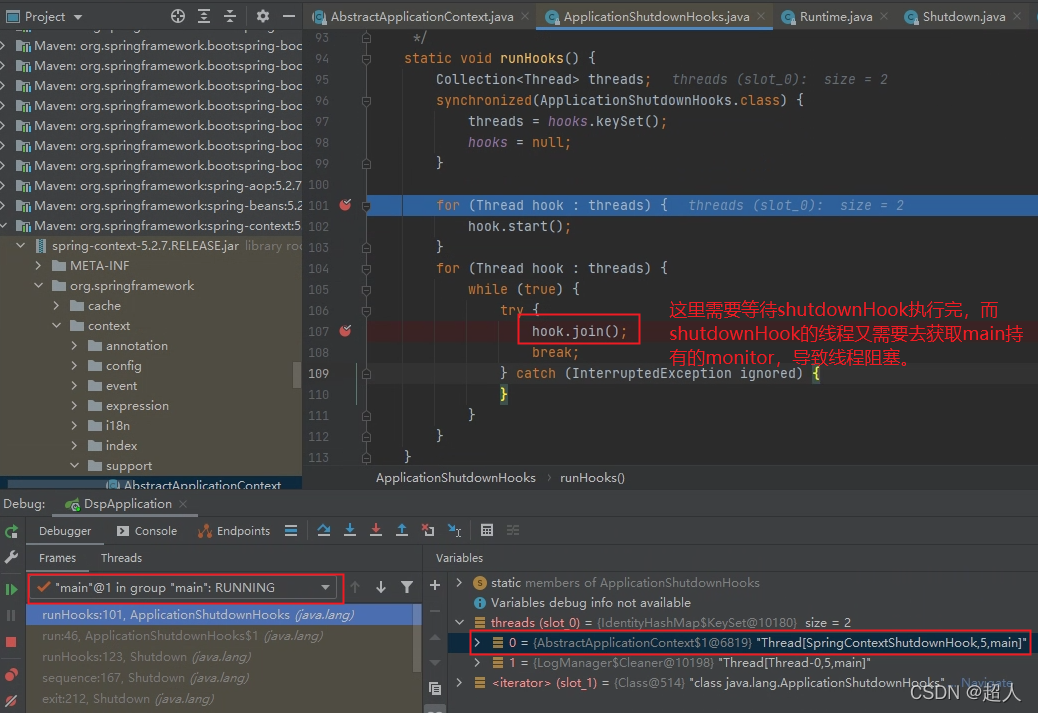Image resolution: width=1038 pixels, height=713 pixels.
Task: Switch to the Frames tab
Action: (x=57, y=558)
